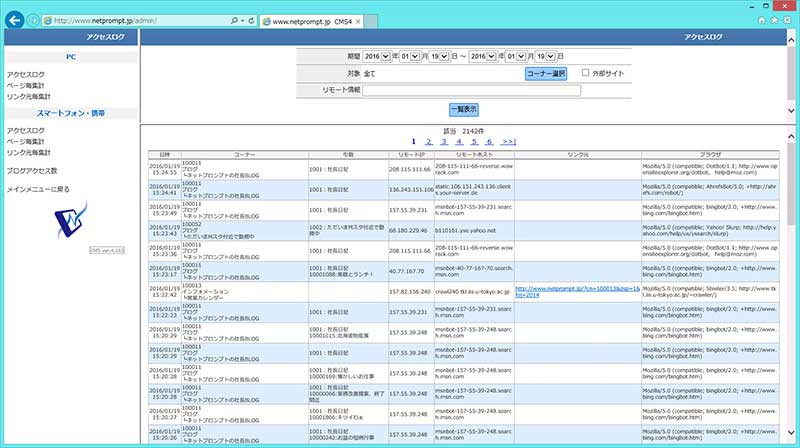Click IP cell 136.243.151.106
800x448 pixels.
click(x=411, y=190)
